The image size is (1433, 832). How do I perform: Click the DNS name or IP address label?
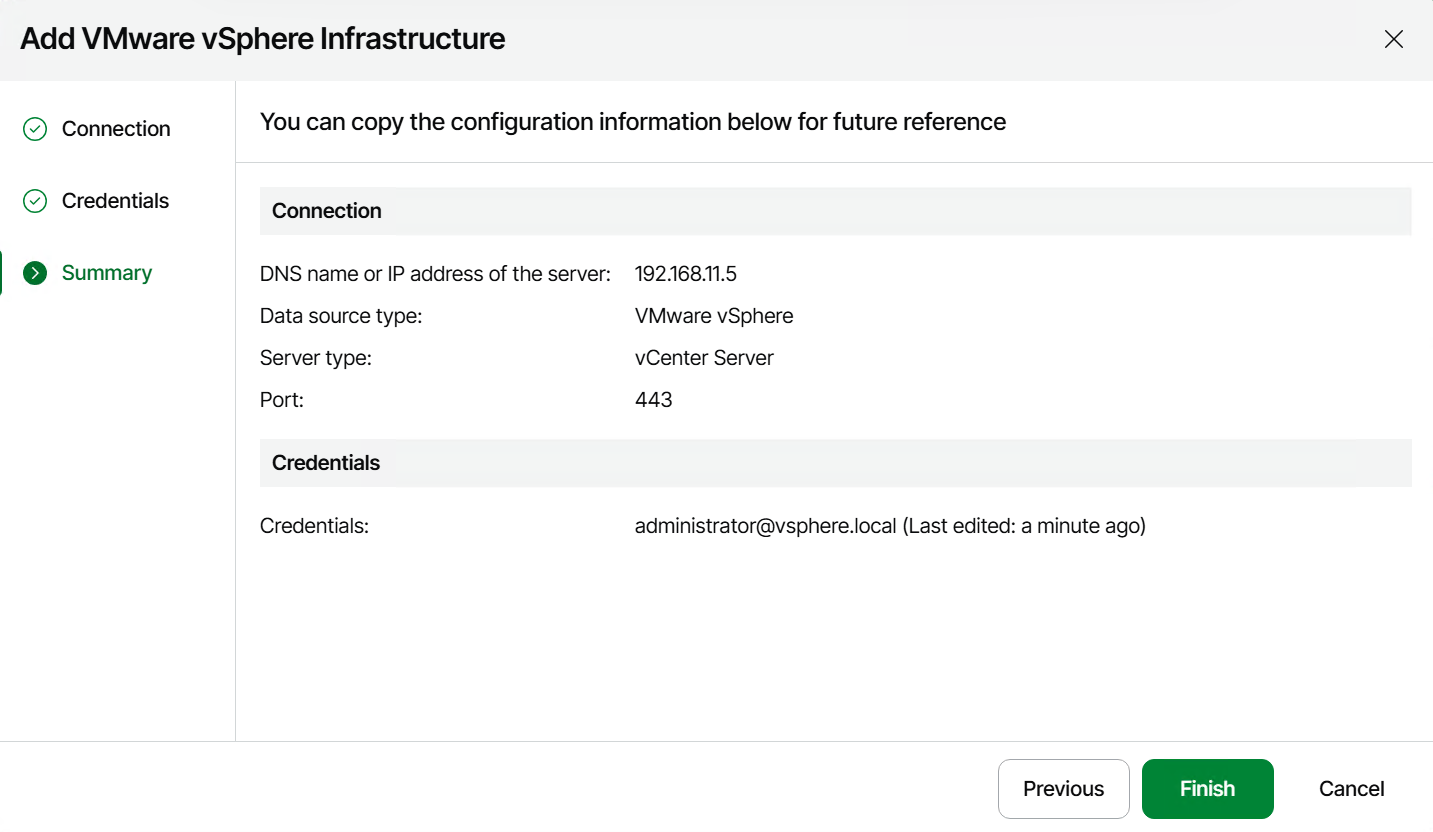(435, 274)
